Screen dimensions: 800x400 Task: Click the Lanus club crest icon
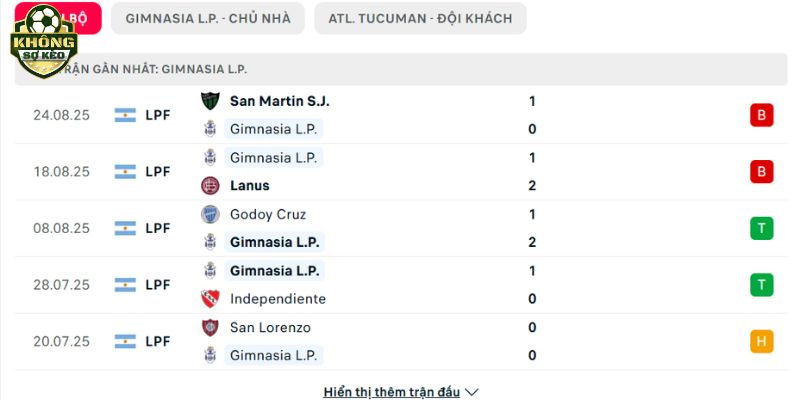[x=210, y=186]
